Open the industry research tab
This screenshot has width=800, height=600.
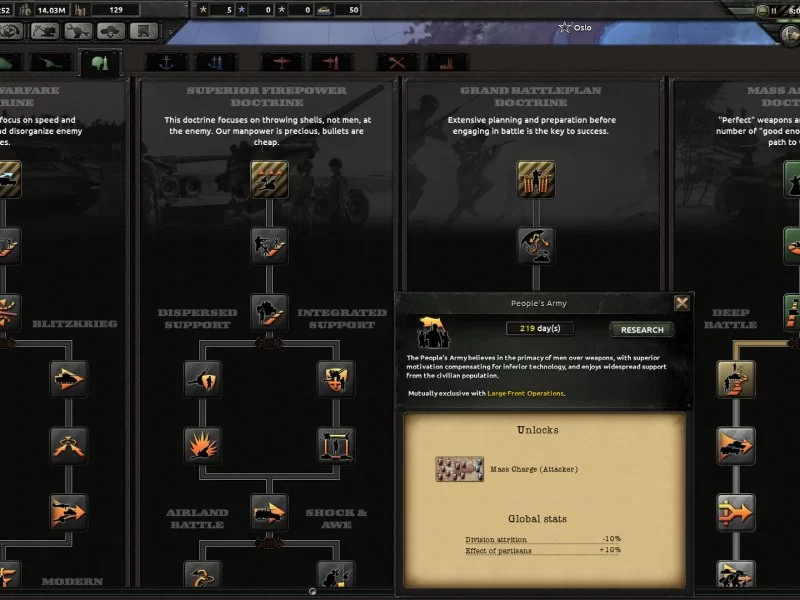tap(447, 63)
